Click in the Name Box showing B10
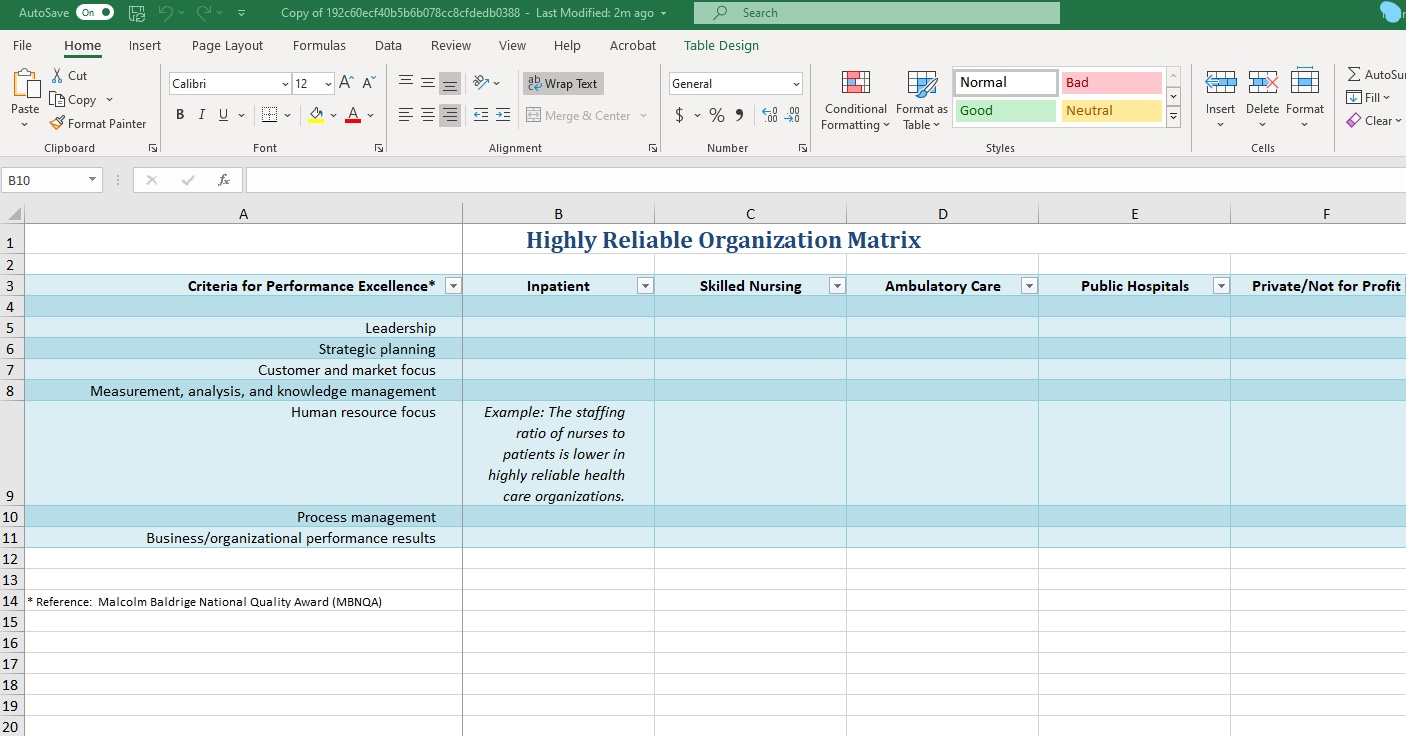This screenshot has width=1406, height=736. [x=44, y=180]
